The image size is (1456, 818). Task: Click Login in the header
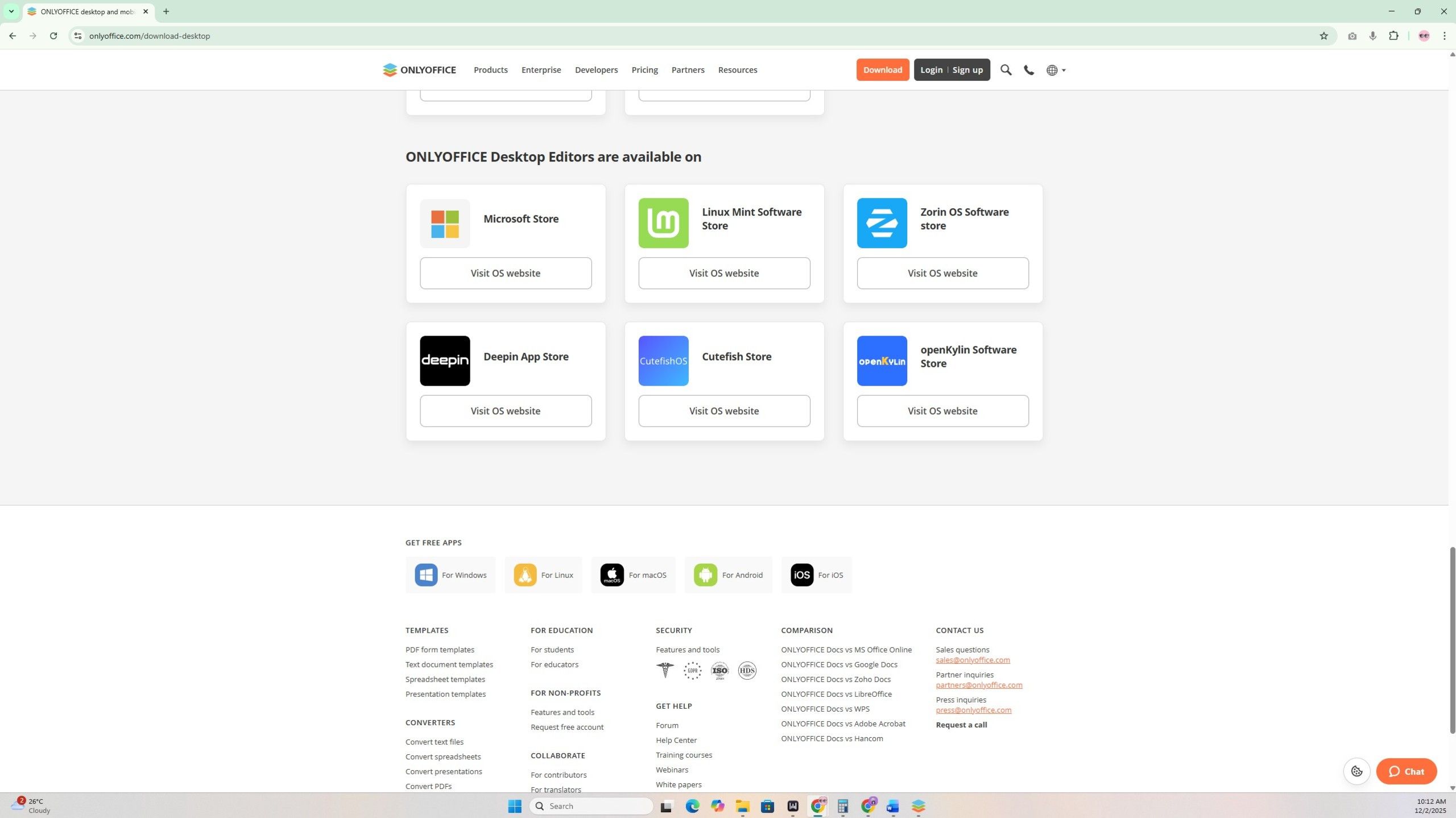[931, 70]
